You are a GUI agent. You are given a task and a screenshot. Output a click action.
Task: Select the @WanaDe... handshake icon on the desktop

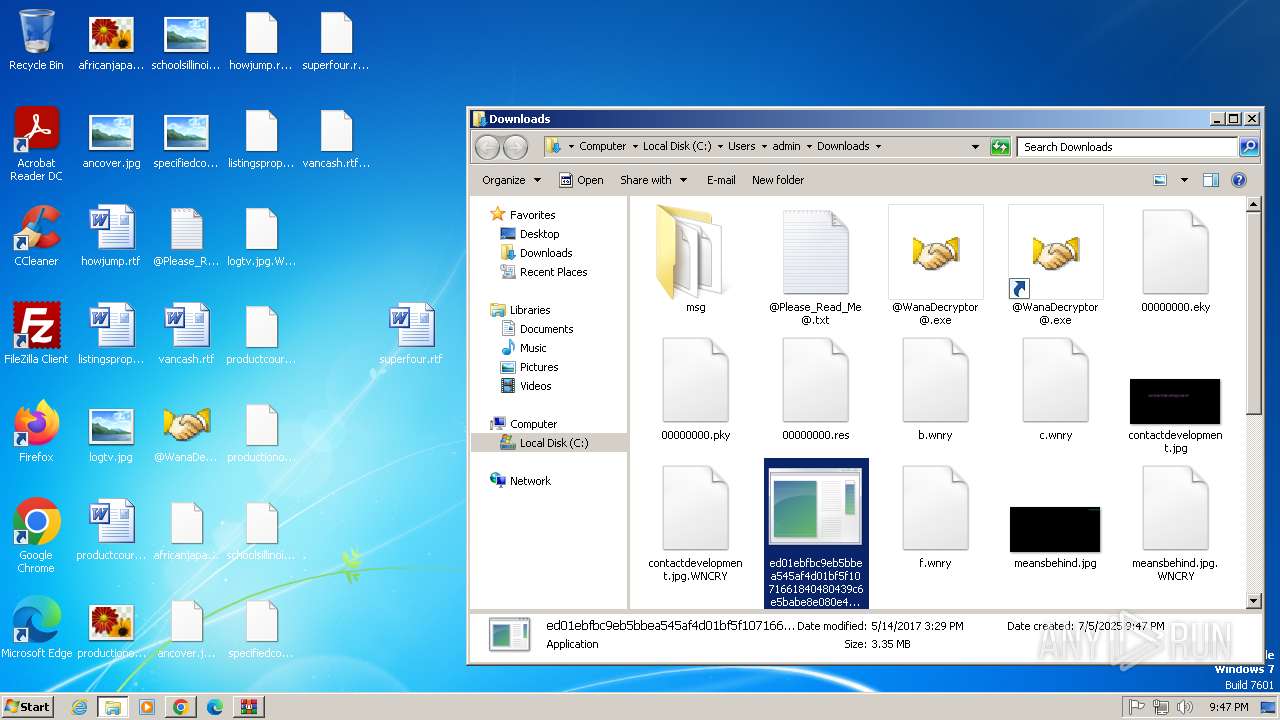point(186,432)
